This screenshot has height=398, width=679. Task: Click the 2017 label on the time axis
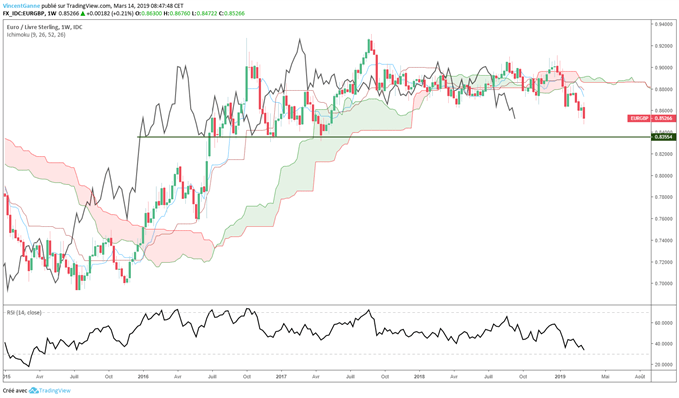[281, 377]
